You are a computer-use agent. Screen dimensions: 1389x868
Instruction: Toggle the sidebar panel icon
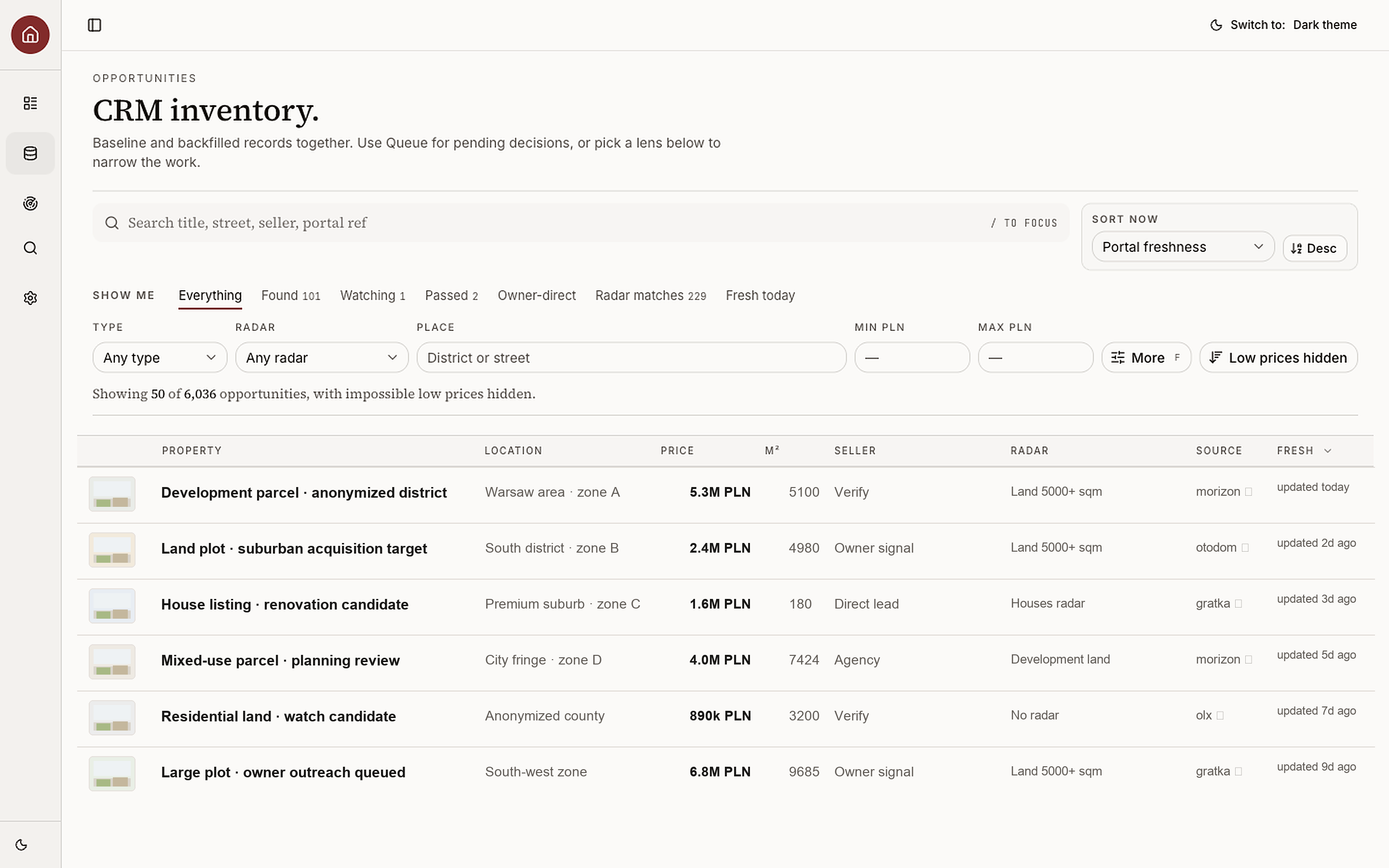tap(95, 25)
